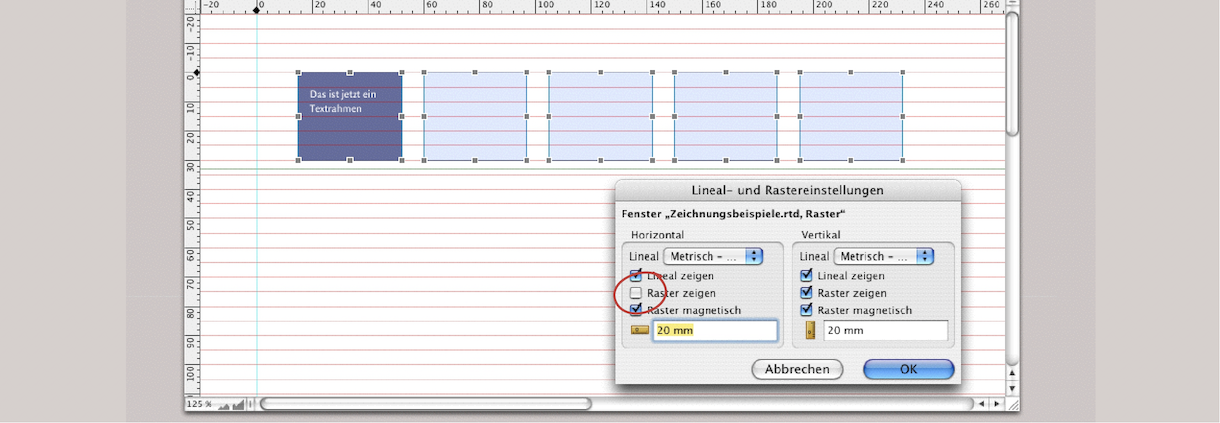Click the scroll down arrow

click(1012, 388)
